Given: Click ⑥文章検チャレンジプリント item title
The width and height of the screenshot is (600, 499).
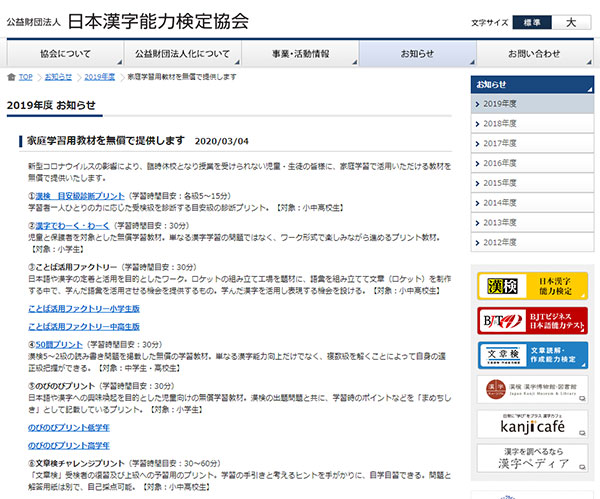Looking at the screenshot, I should click(x=77, y=463).
